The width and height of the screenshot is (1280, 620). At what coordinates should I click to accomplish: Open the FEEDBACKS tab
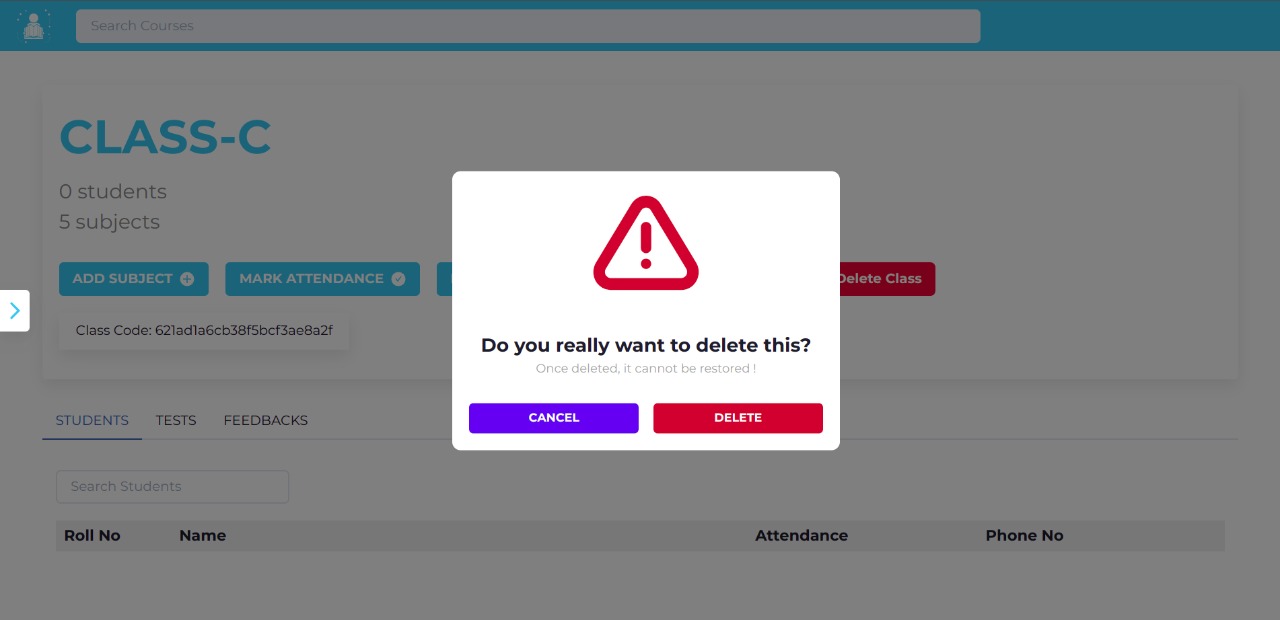266,420
